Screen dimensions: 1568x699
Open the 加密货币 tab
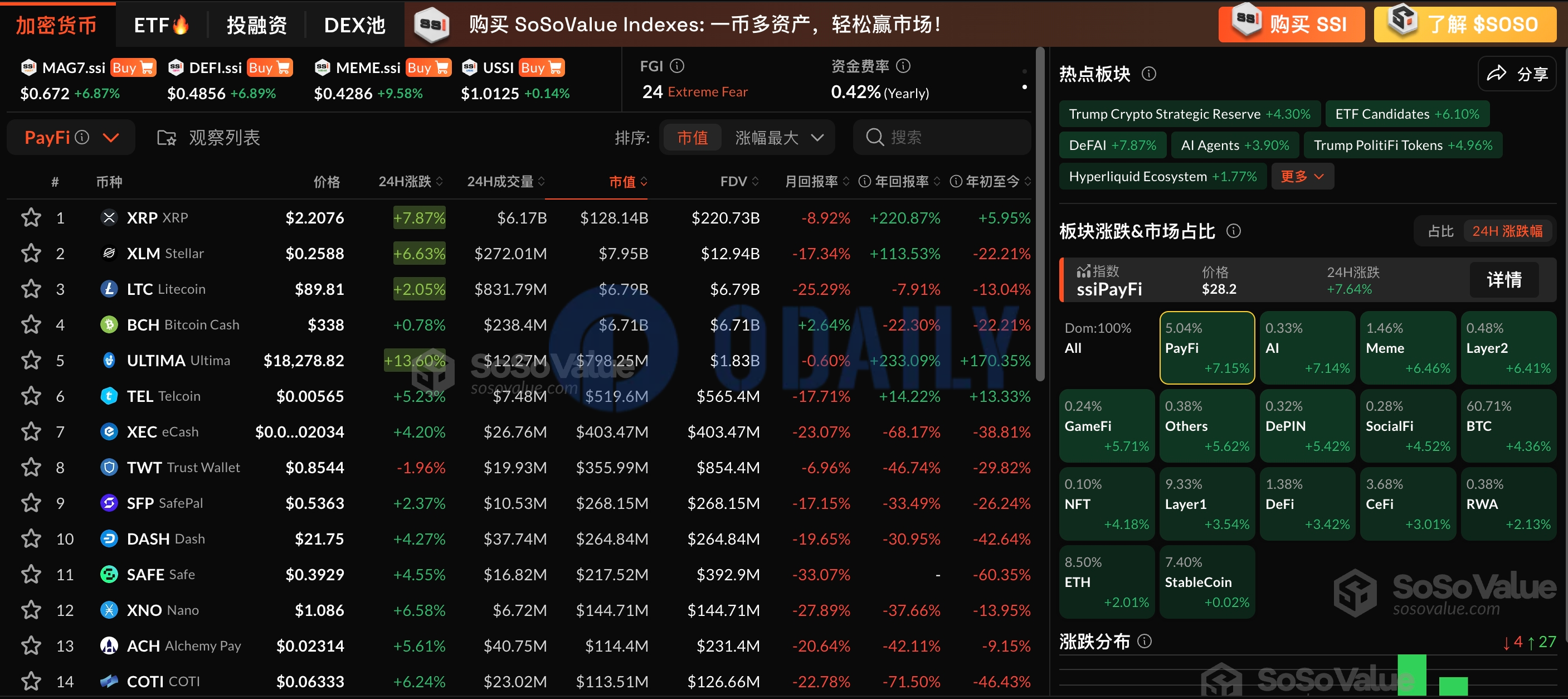point(57,25)
